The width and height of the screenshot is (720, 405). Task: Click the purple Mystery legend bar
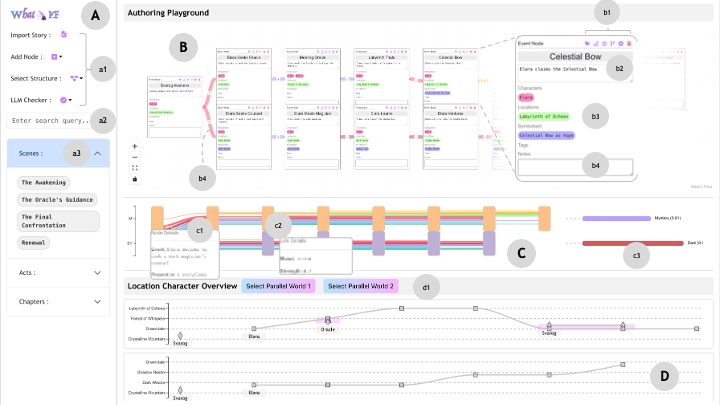coord(617,219)
